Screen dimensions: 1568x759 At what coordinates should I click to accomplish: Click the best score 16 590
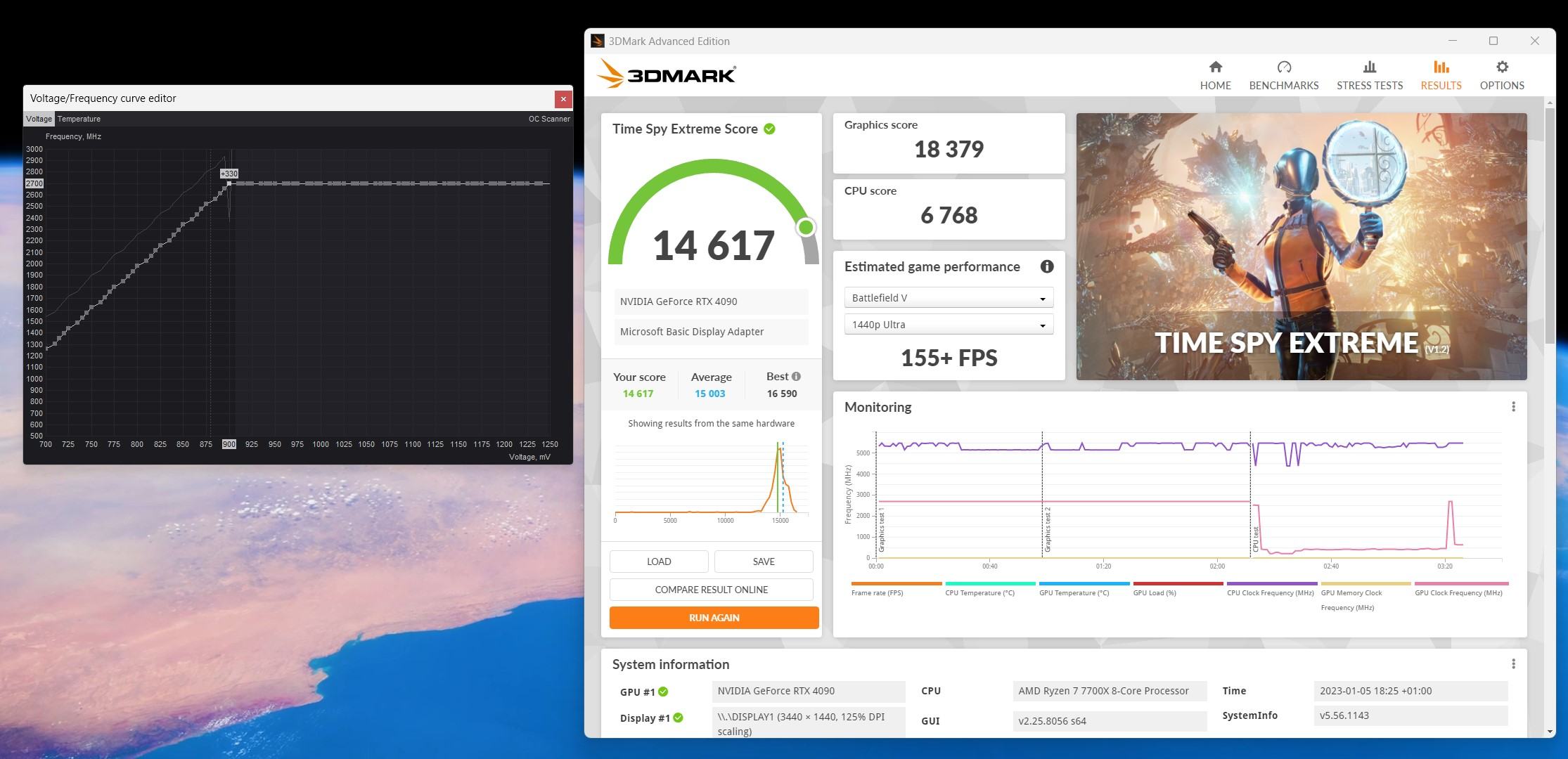782,394
